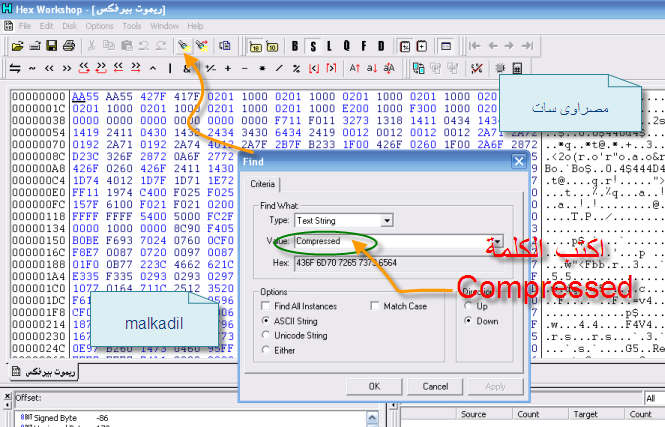Click the Print icon in toolbar
This screenshot has width=665, height=427.
point(69,46)
